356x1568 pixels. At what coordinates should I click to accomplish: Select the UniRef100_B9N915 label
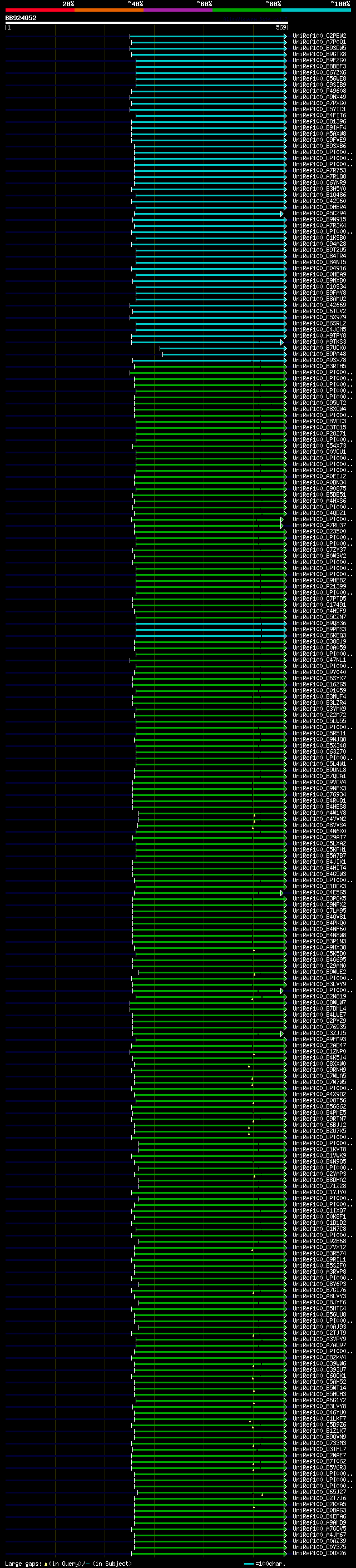(x=319, y=220)
